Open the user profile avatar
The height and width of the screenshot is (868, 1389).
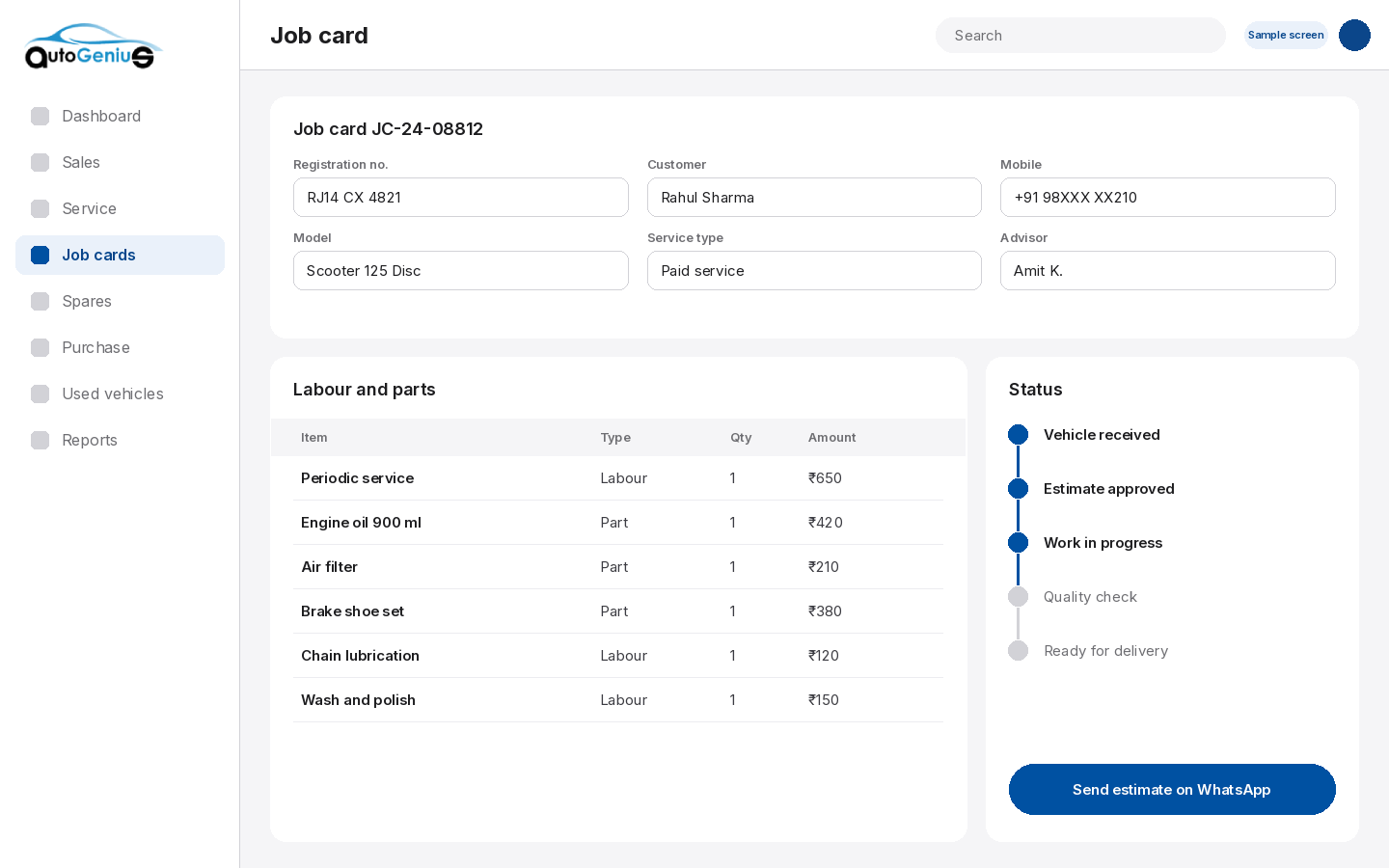pyautogui.click(x=1354, y=35)
